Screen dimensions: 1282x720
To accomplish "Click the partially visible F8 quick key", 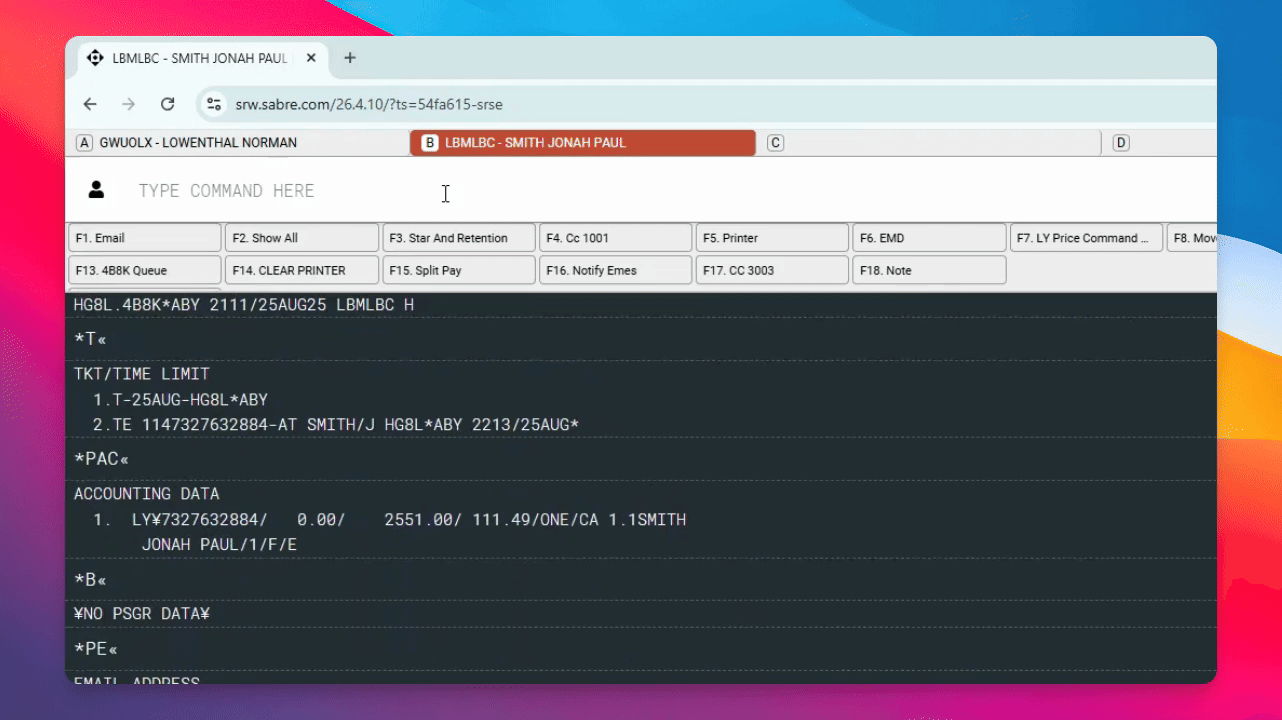I will tap(1192, 238).
